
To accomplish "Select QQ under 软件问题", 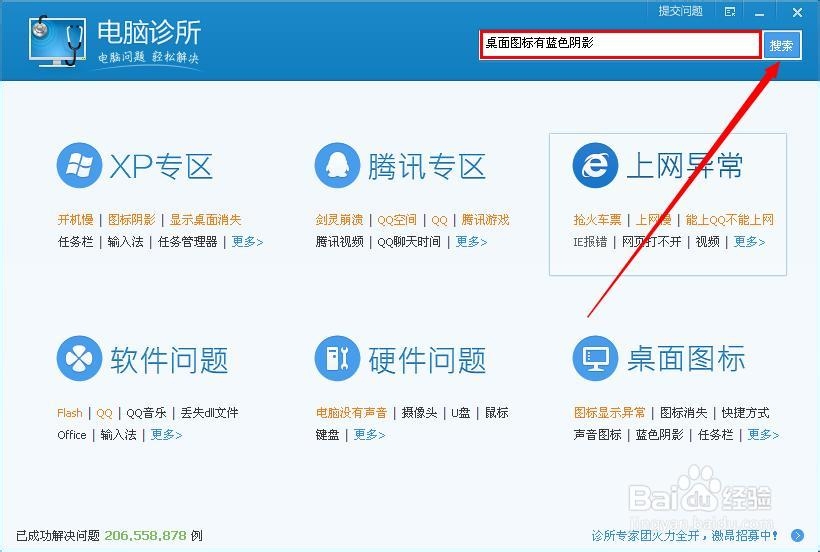I will click(x=104, y=413).
